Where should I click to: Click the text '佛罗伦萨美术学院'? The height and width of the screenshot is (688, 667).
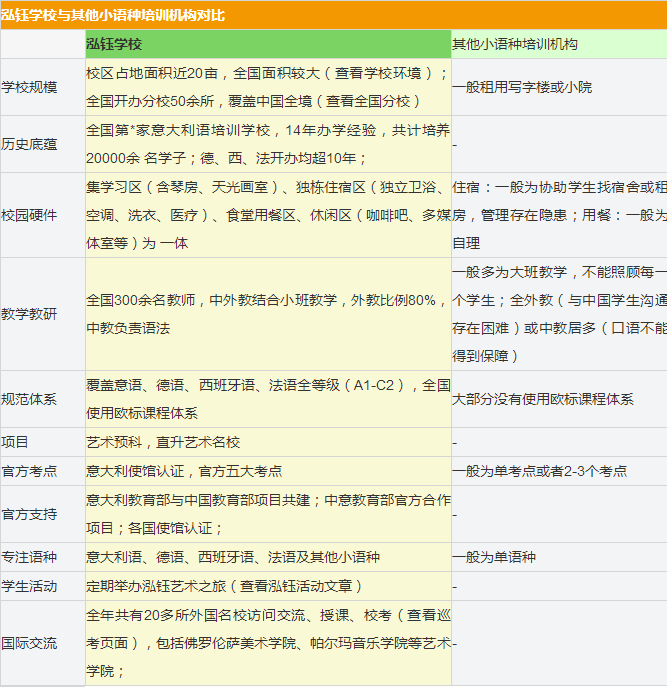[240, 643]
